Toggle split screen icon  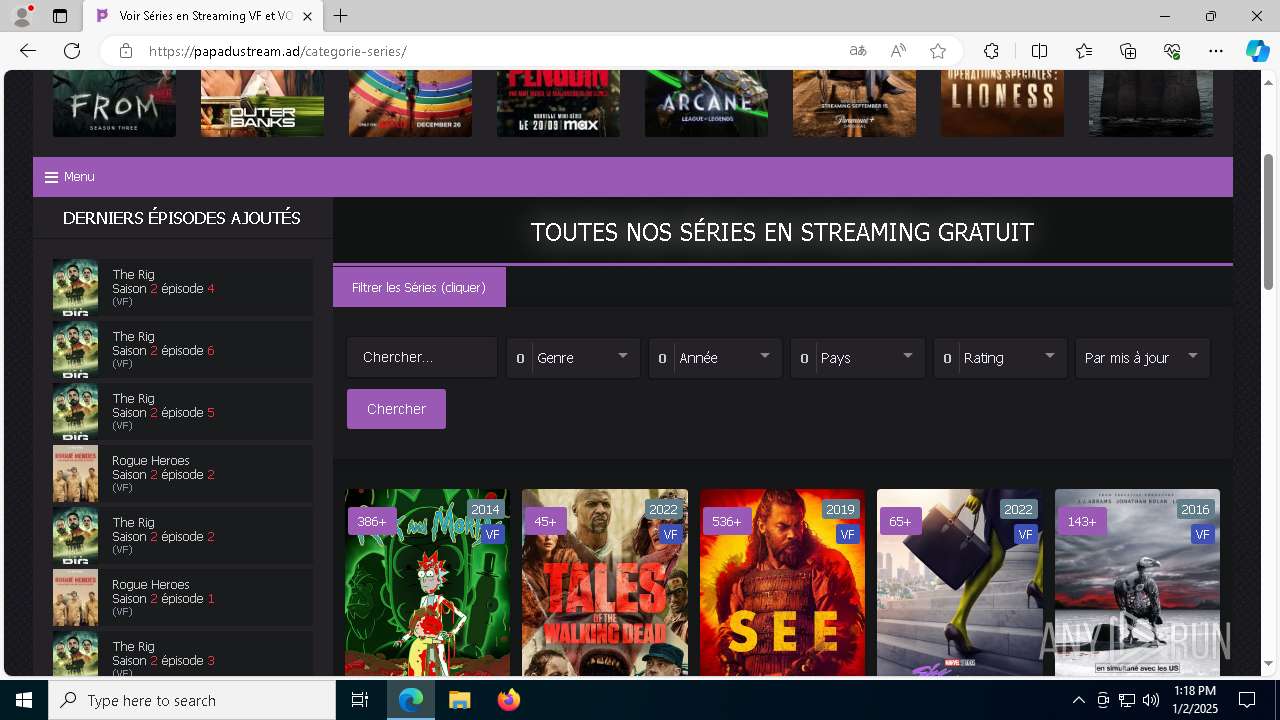tap(1039, 51)
